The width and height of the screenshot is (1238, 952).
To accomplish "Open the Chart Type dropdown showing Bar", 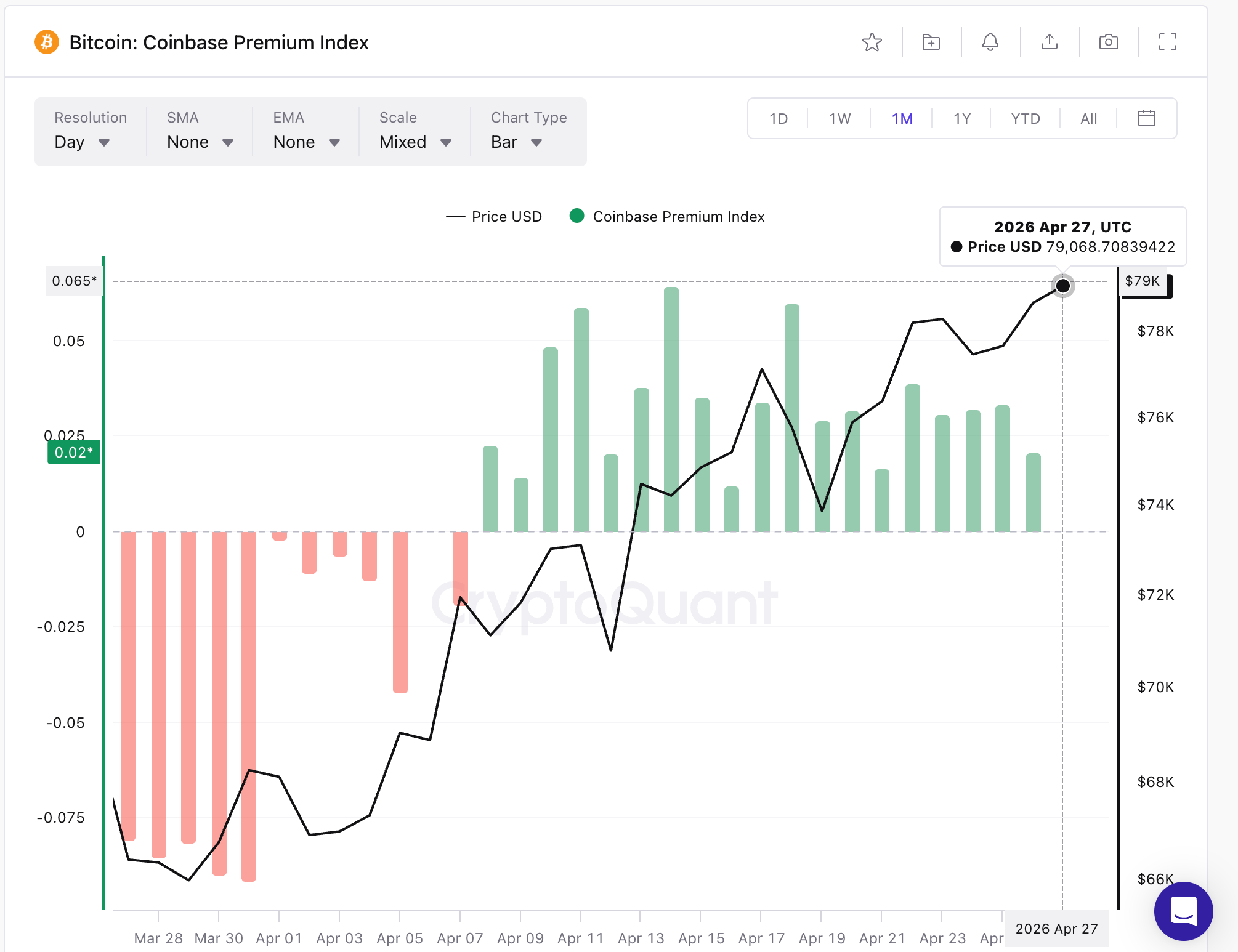I will 516,142.
